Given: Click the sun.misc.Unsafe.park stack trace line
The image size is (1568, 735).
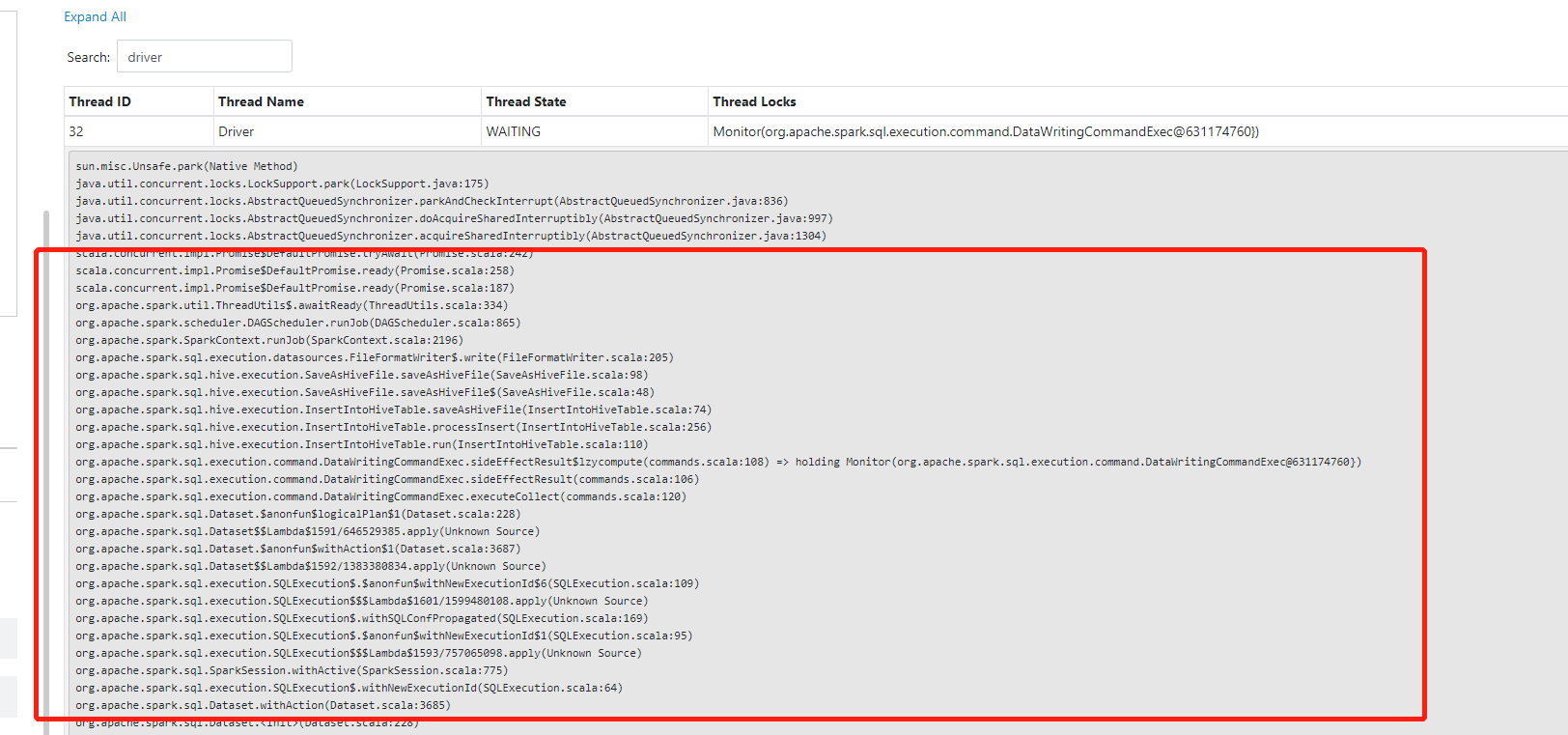Looking at the screenshot, I should (186, 166).
